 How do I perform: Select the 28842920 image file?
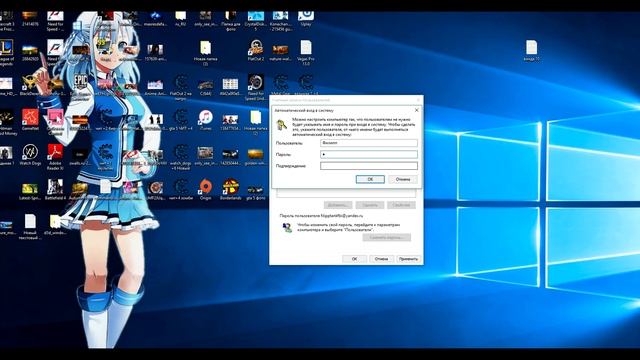[30, 50]
